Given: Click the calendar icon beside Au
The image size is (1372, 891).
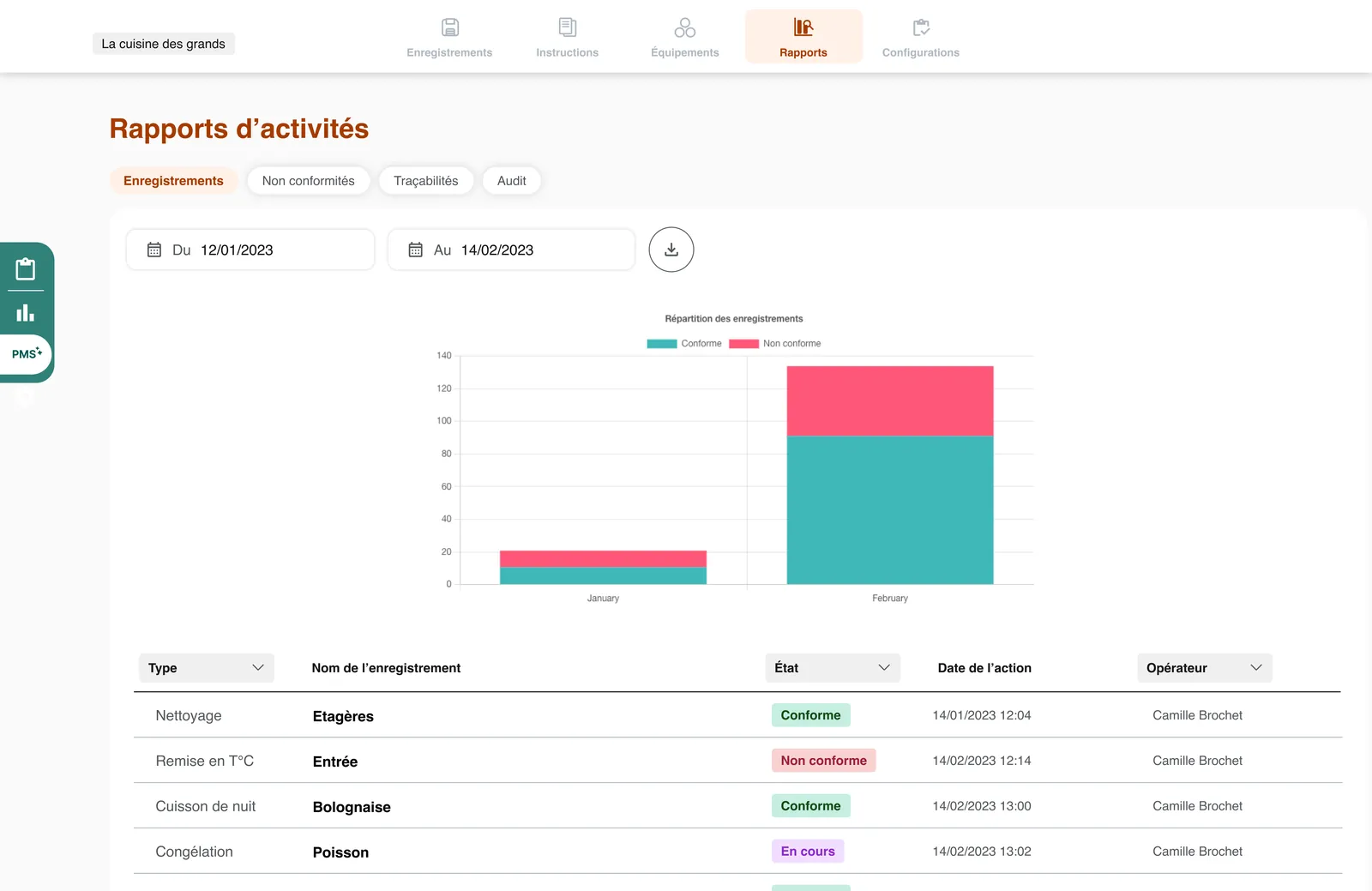Looking at the screenshot, I should (x=416, y=250).
